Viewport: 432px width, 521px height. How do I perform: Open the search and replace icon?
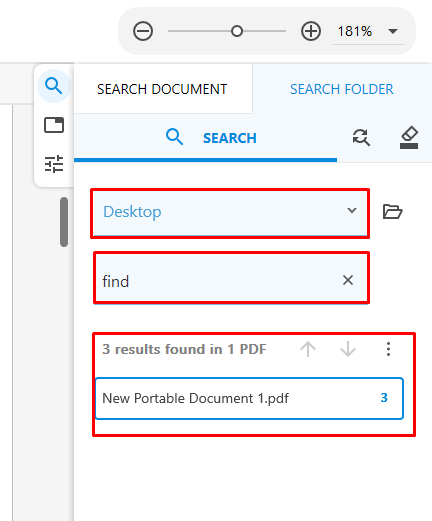361,137
